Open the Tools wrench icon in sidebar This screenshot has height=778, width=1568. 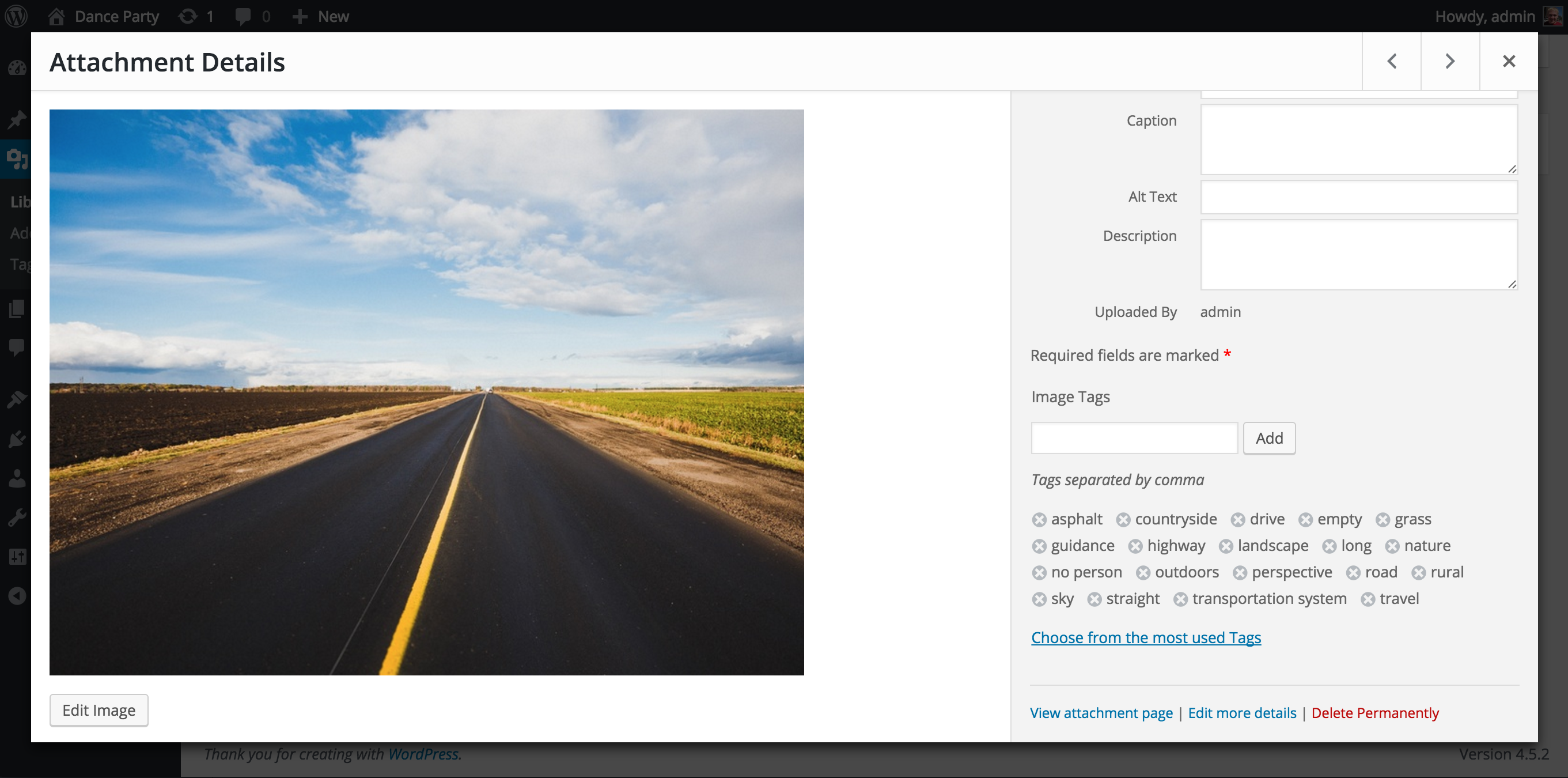pyautogui.click(x=17, y=518)
